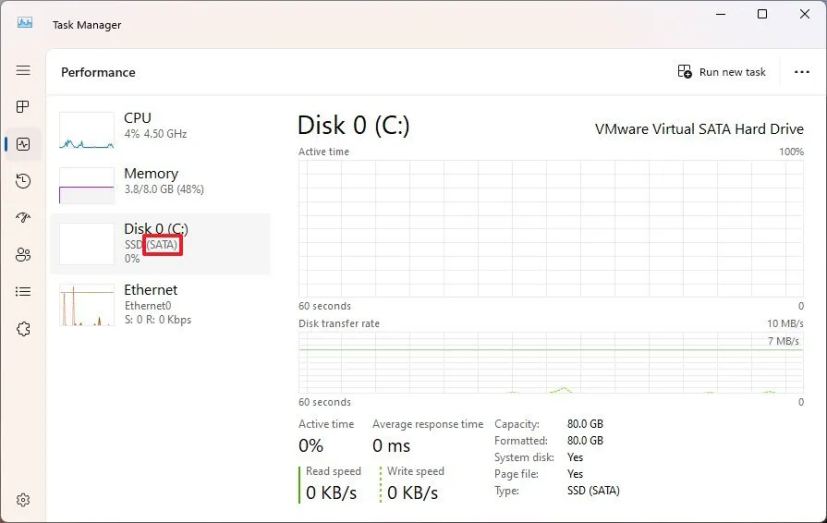Select the Performance page icon in sidebar

click(23, 144)
